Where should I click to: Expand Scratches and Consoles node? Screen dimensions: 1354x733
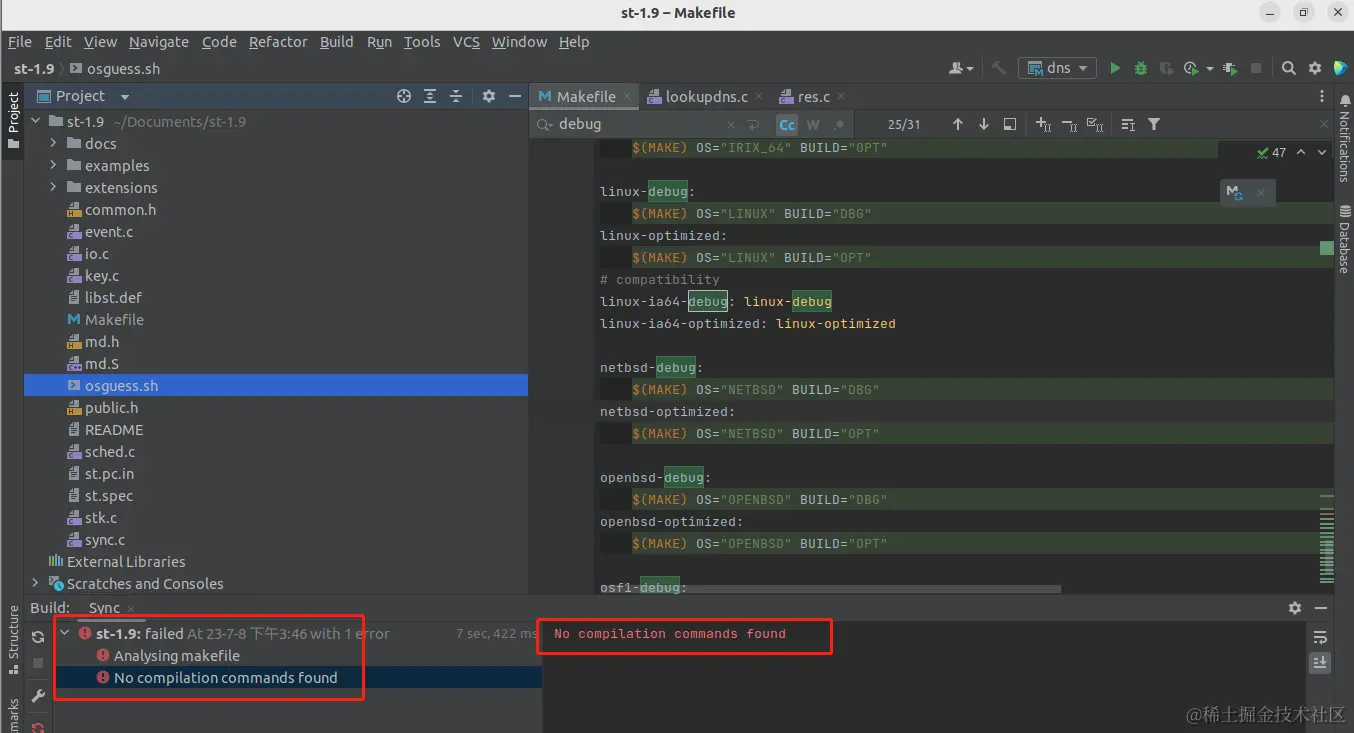pyautogui.click(x=36, y=583)
